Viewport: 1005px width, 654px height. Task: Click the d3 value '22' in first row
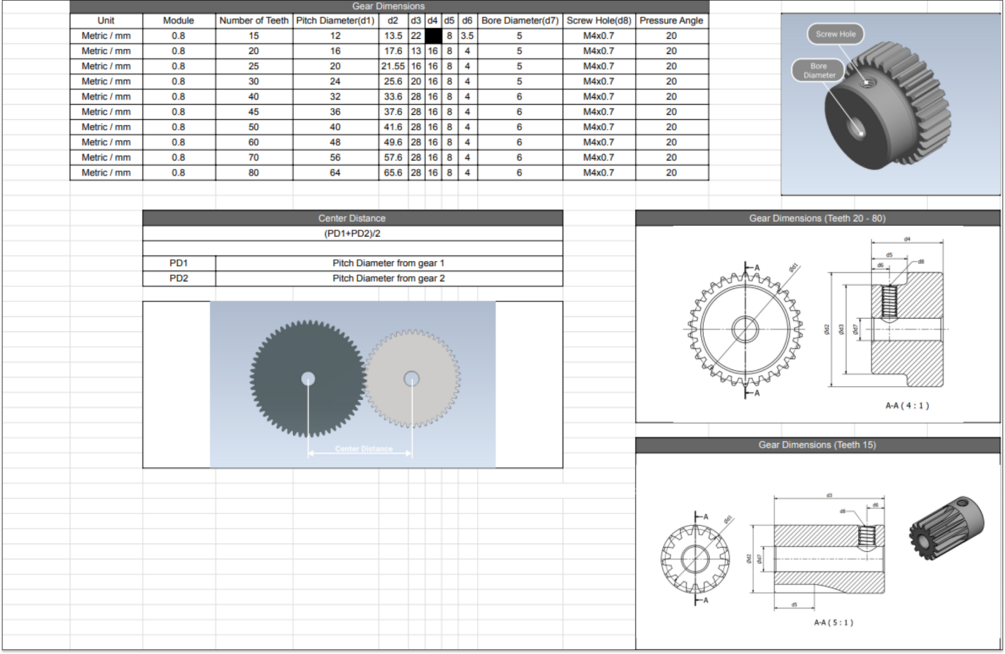416,36
